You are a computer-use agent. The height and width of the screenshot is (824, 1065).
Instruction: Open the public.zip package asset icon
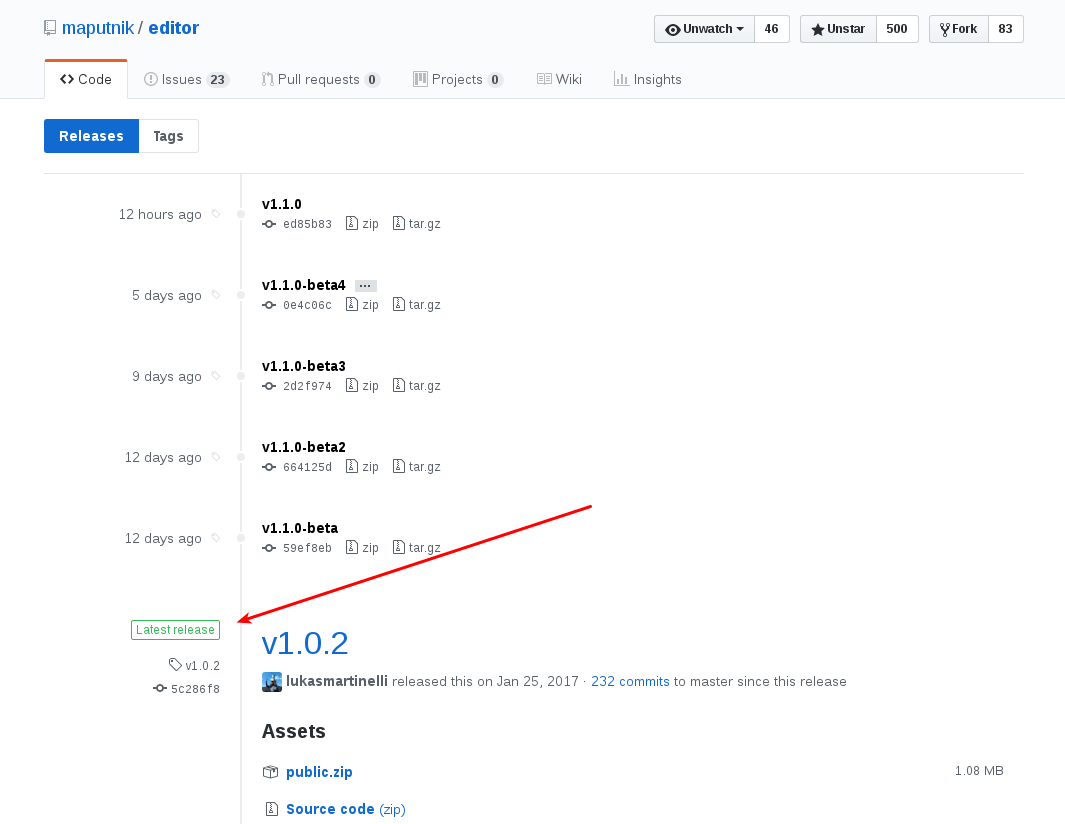(270, 771)
